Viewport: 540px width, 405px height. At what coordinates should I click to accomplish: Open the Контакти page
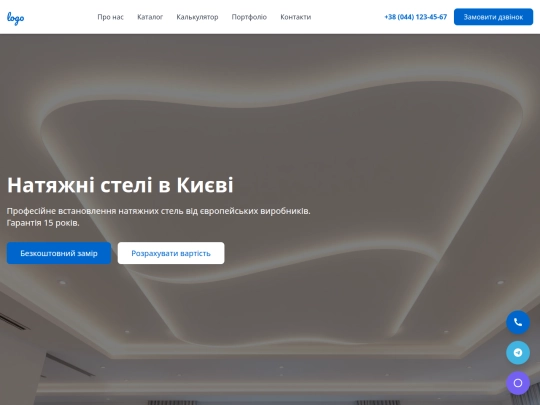coord(295,17)
